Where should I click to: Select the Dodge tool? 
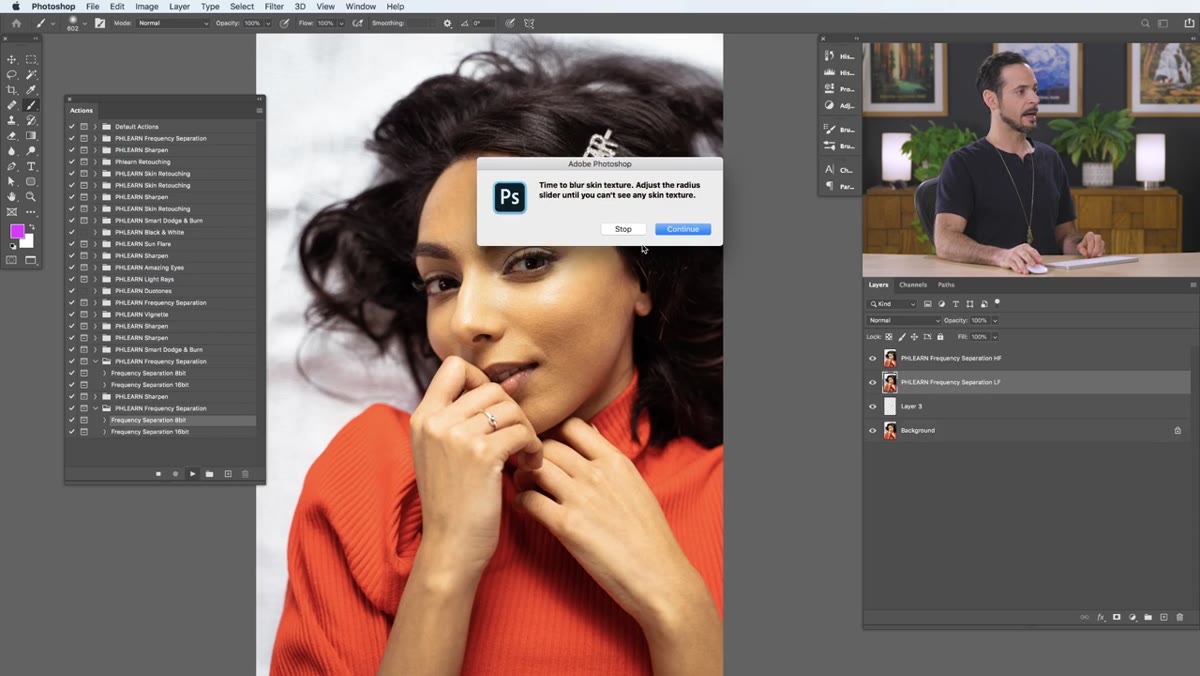(x=31, y=151)
